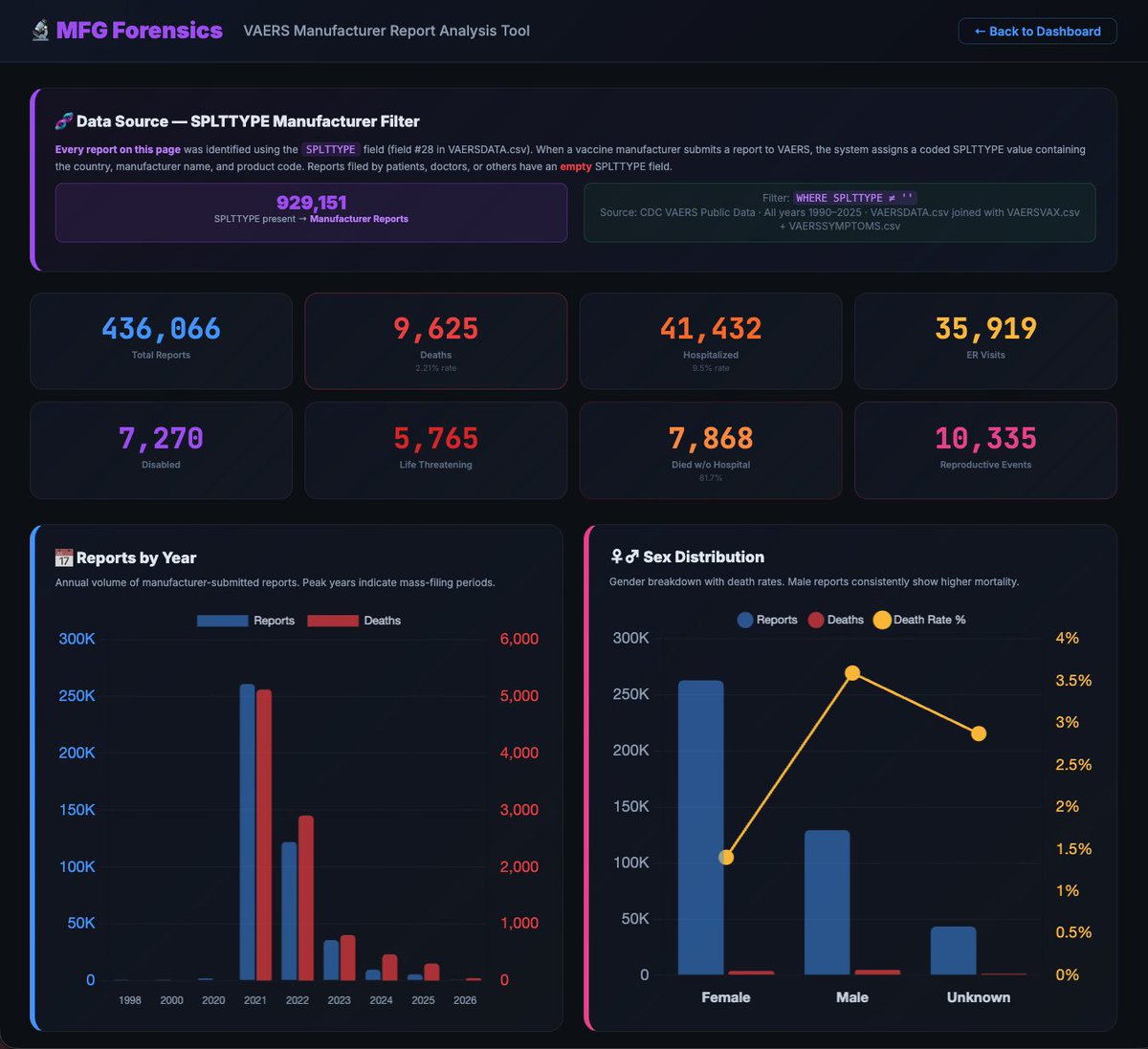
Task: Click the yellow Death Rate legend circle
Action: click(882, 620)
